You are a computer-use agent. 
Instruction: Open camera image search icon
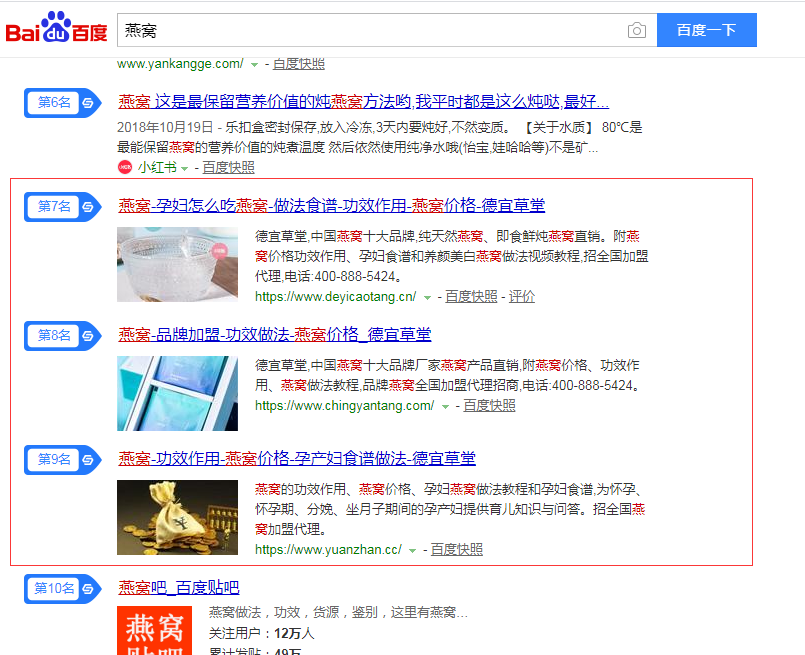[x=637, y=30]
